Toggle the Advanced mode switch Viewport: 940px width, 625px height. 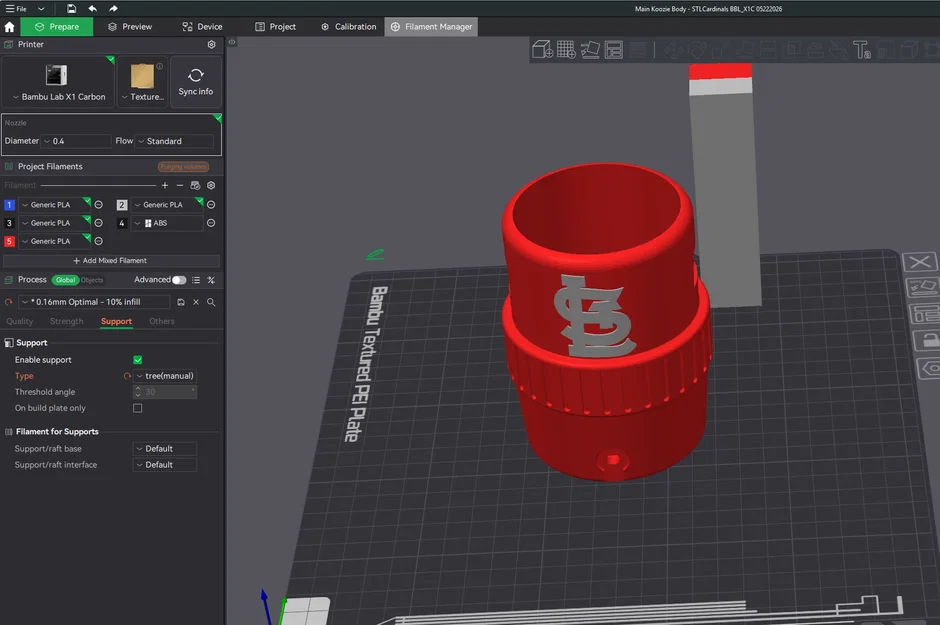[179, 280]
